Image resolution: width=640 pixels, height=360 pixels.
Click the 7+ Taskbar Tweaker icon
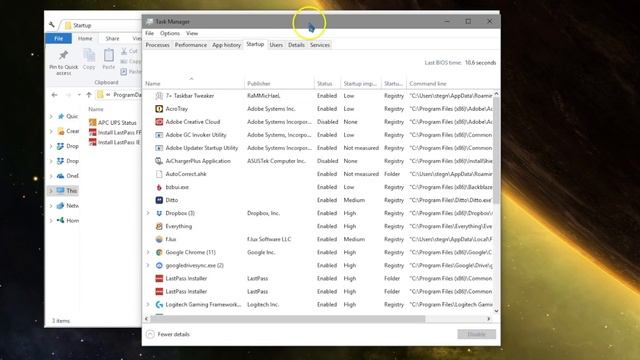coord(159,96)
